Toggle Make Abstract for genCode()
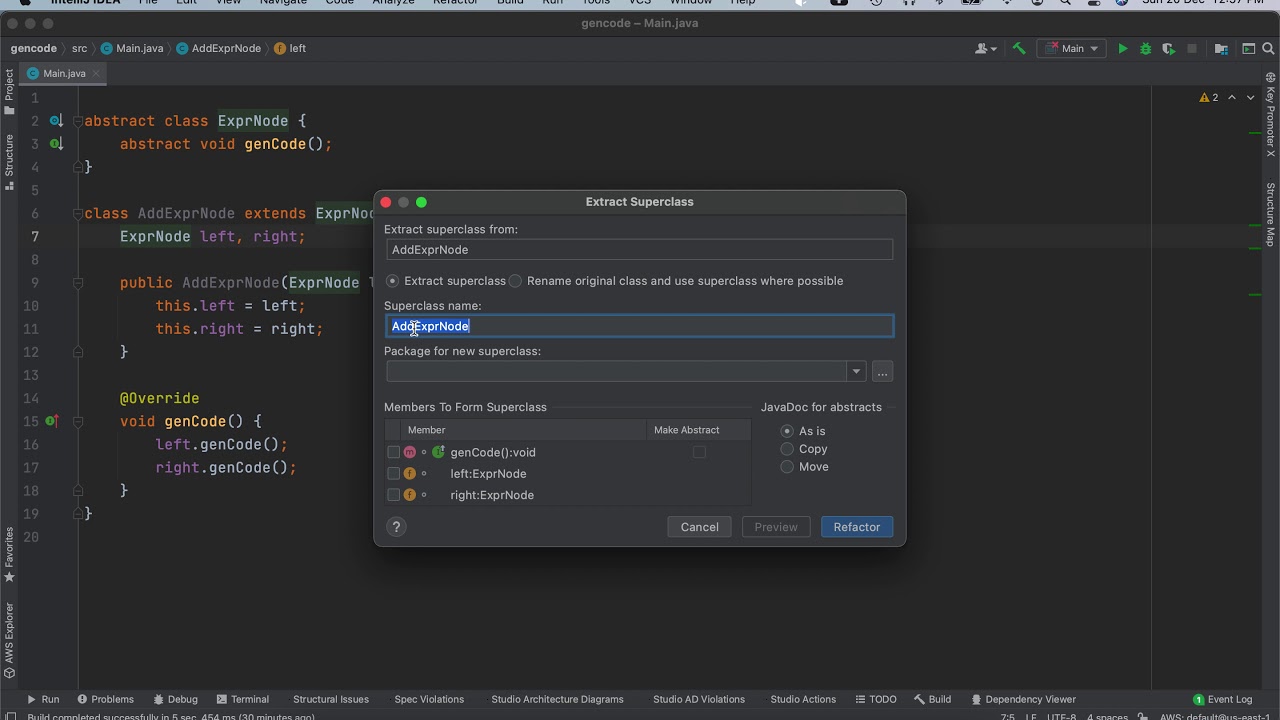 pos(699,452)
